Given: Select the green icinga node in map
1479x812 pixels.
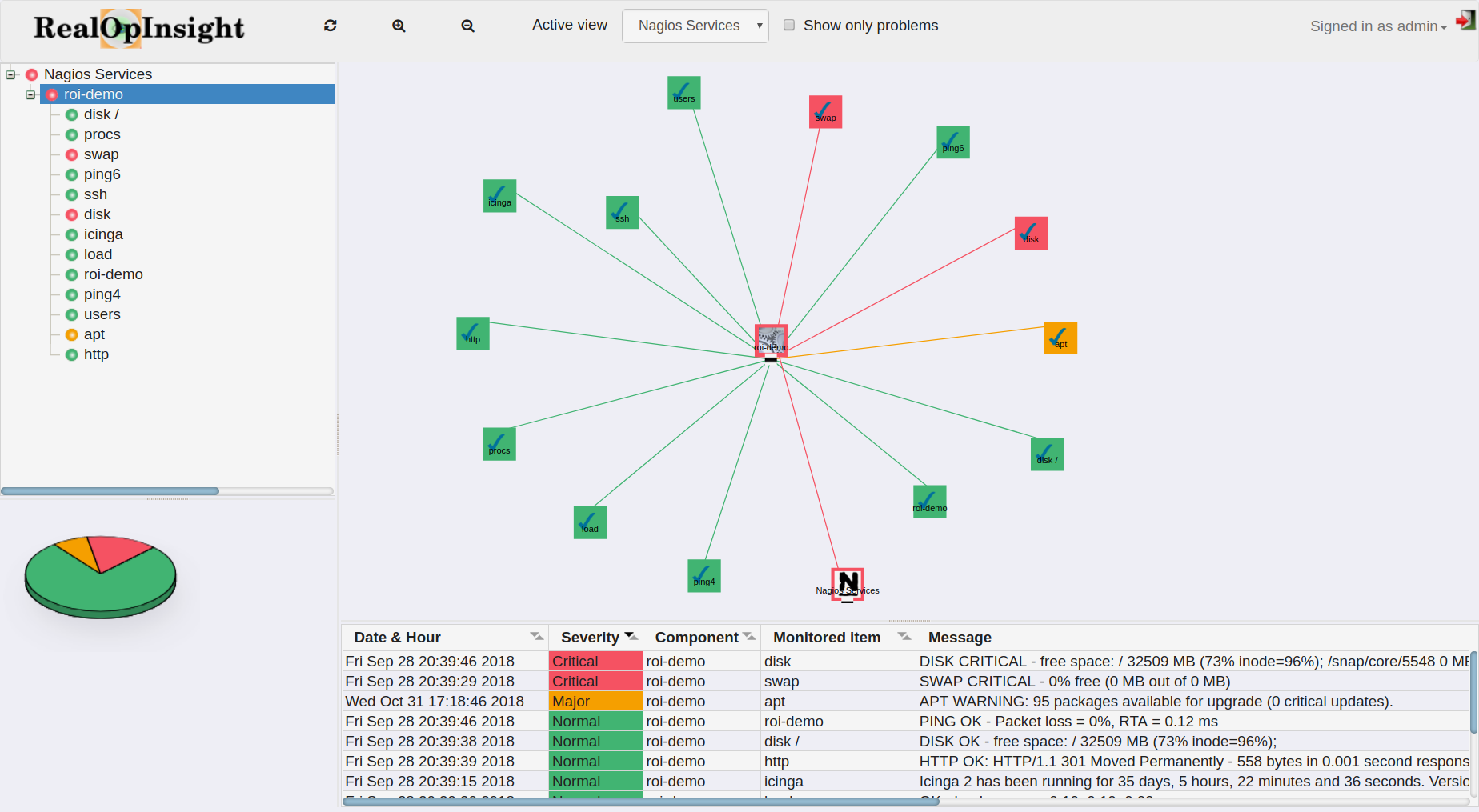Looking at the screenshot, I should (499, 196).
